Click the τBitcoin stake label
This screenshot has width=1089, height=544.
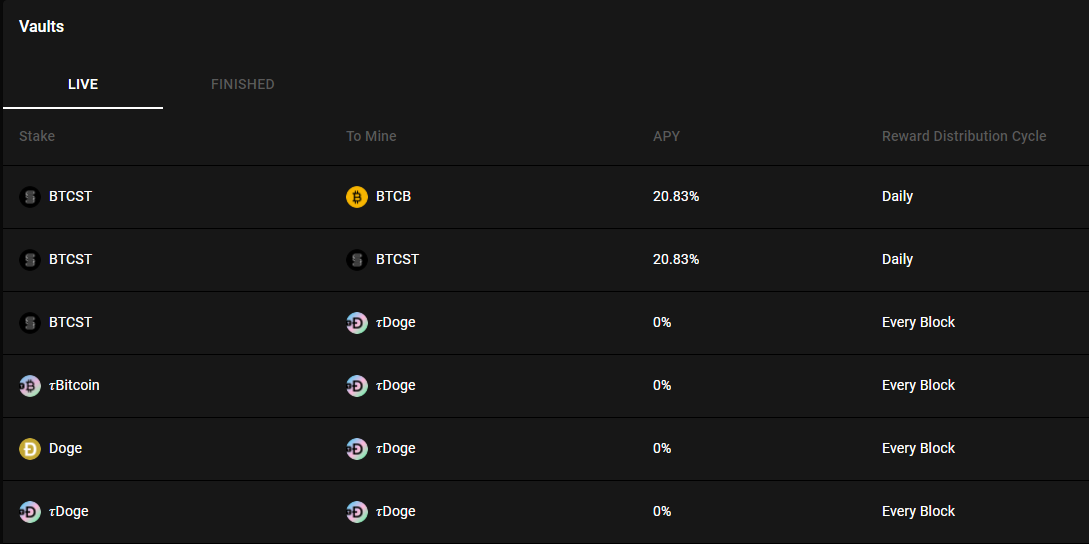[x=74, y=385]
